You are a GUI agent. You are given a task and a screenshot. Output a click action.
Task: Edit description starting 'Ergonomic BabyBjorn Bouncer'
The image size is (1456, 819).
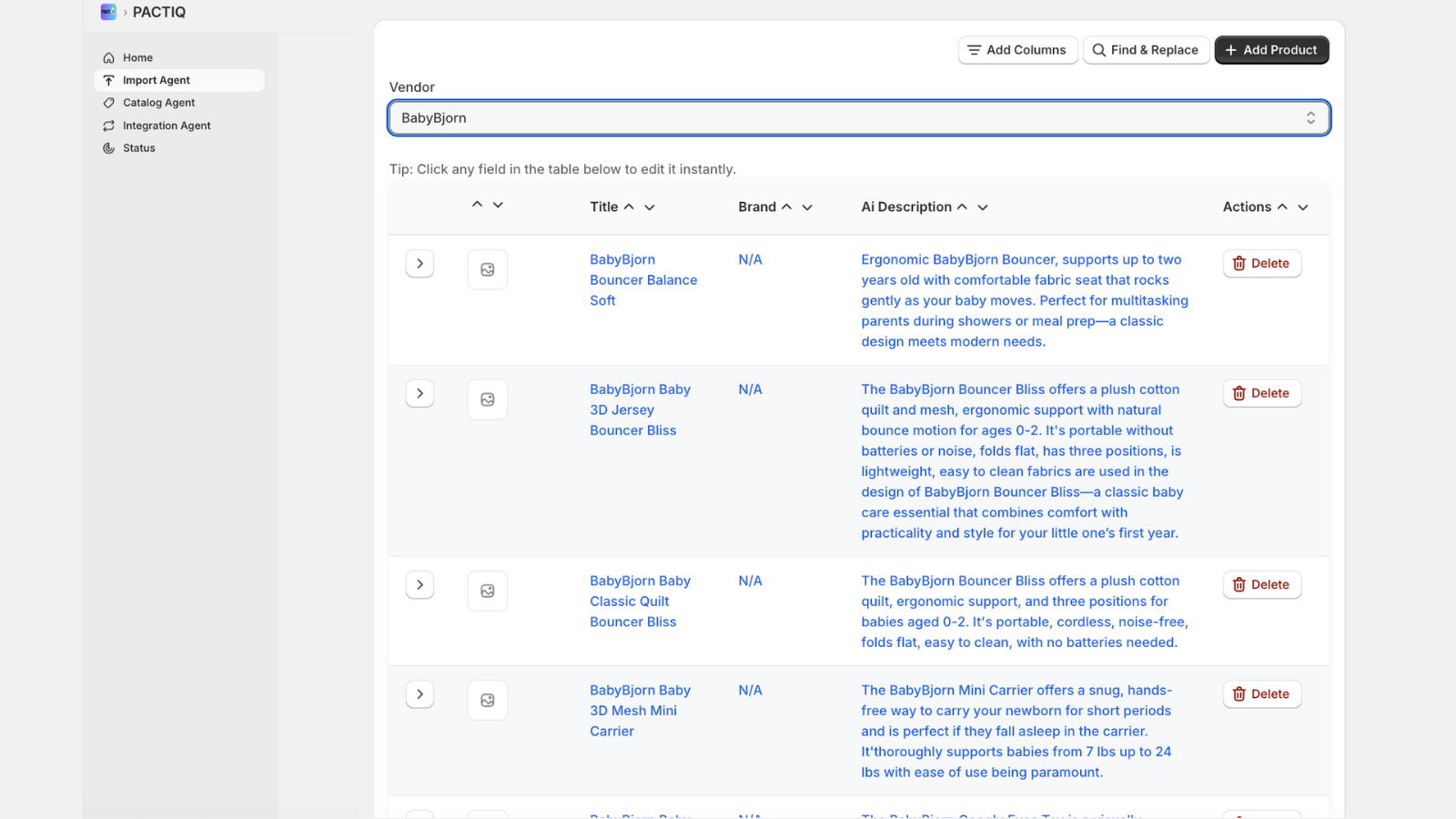coord(1025,301)
